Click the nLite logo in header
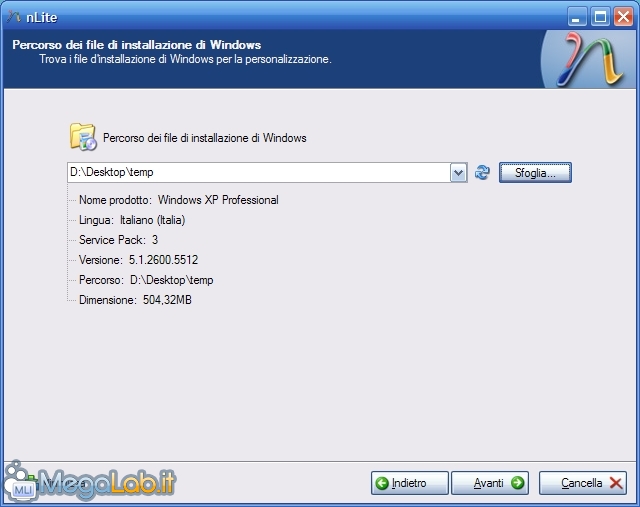640x507 pixels. pyautogui.click(x=589, y=60)
